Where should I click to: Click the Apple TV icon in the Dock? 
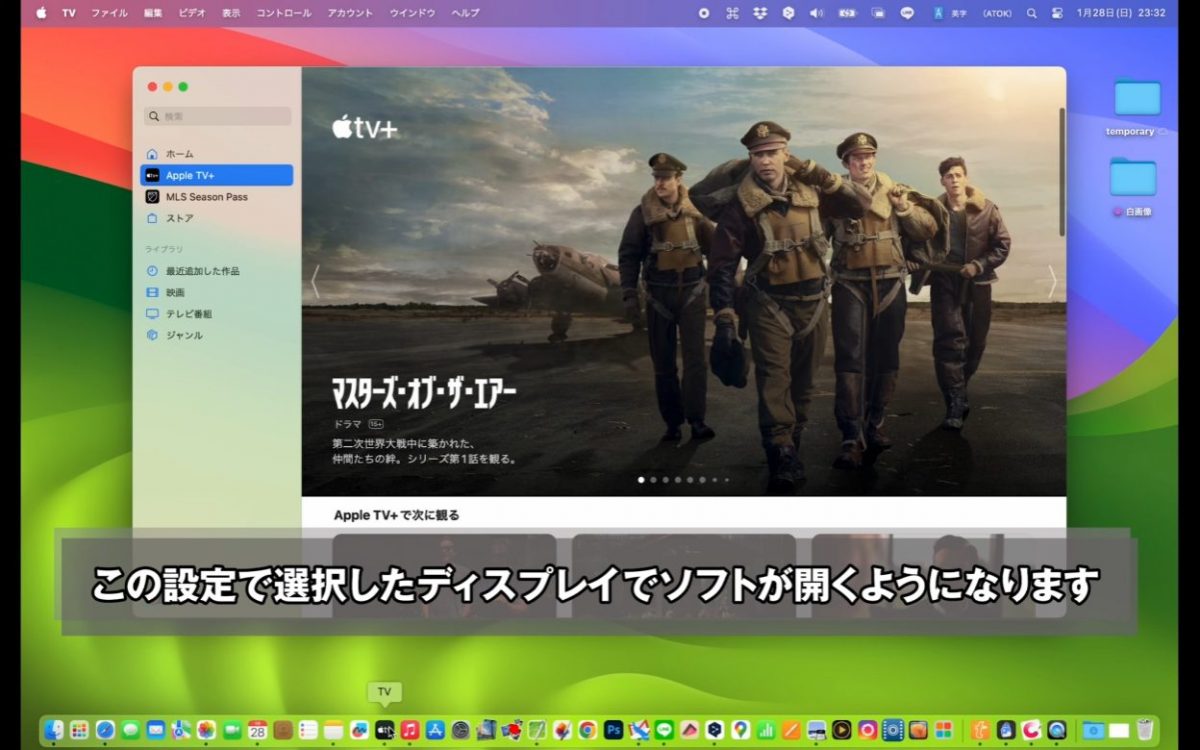(x=384, y=730)
